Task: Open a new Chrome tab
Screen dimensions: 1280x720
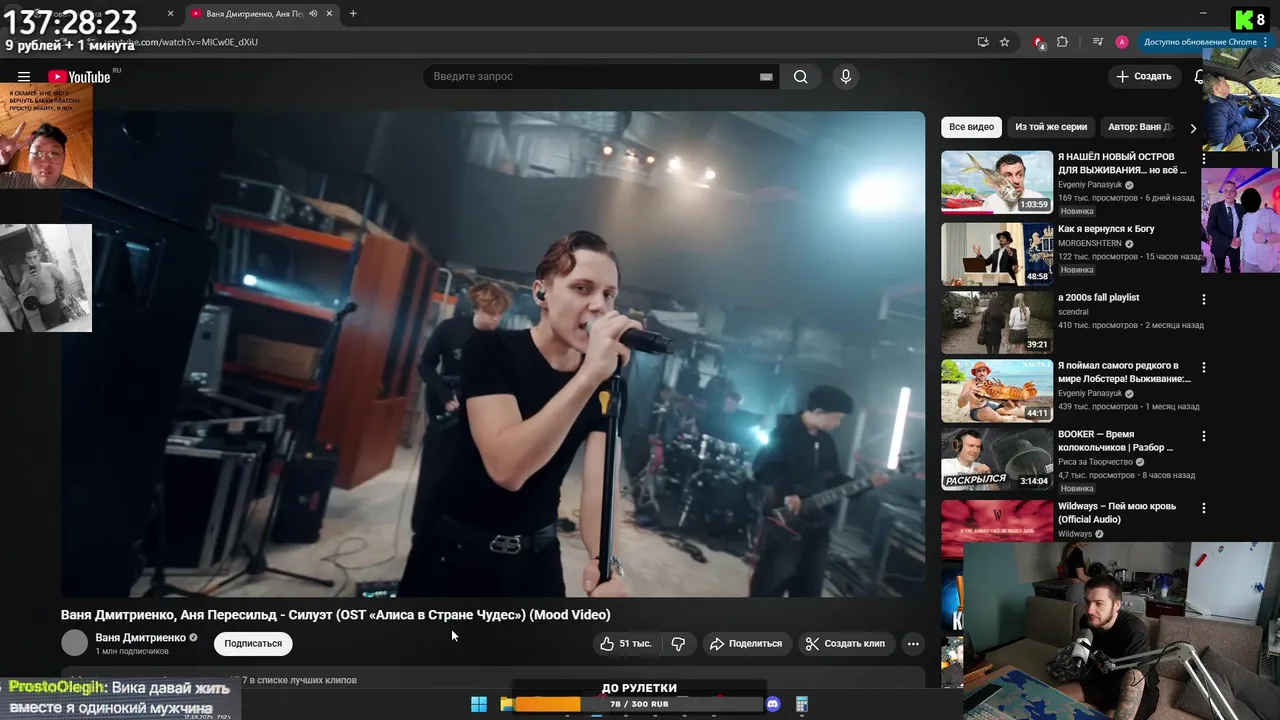Action: coord(353,14)
